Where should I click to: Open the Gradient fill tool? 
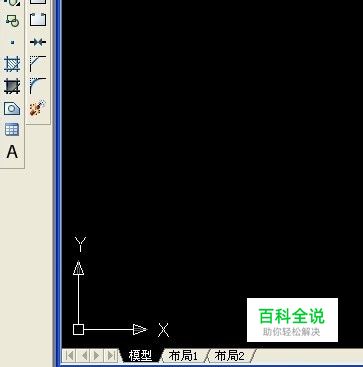12,86
